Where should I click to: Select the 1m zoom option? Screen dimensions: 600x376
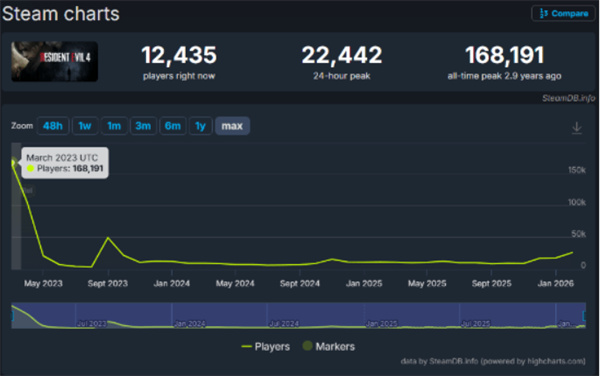point(114,126)
